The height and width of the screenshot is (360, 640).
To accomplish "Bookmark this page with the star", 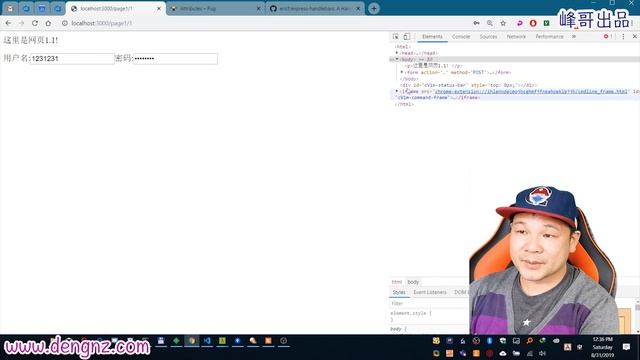I will pos(503,23).
